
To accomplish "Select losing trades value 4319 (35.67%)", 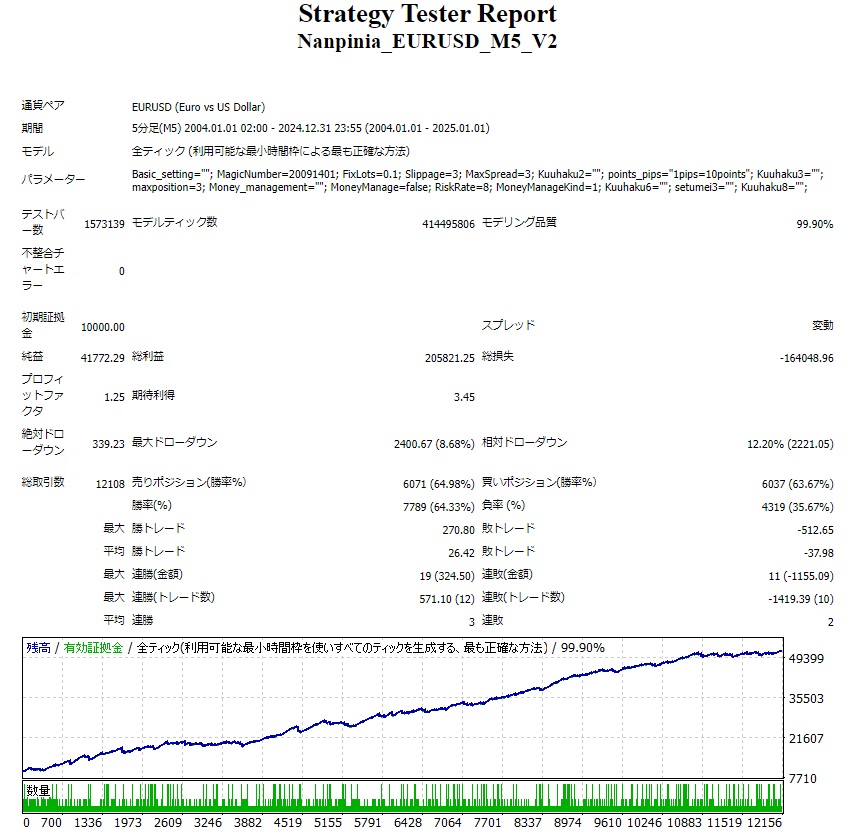I will tap(797, 507).
